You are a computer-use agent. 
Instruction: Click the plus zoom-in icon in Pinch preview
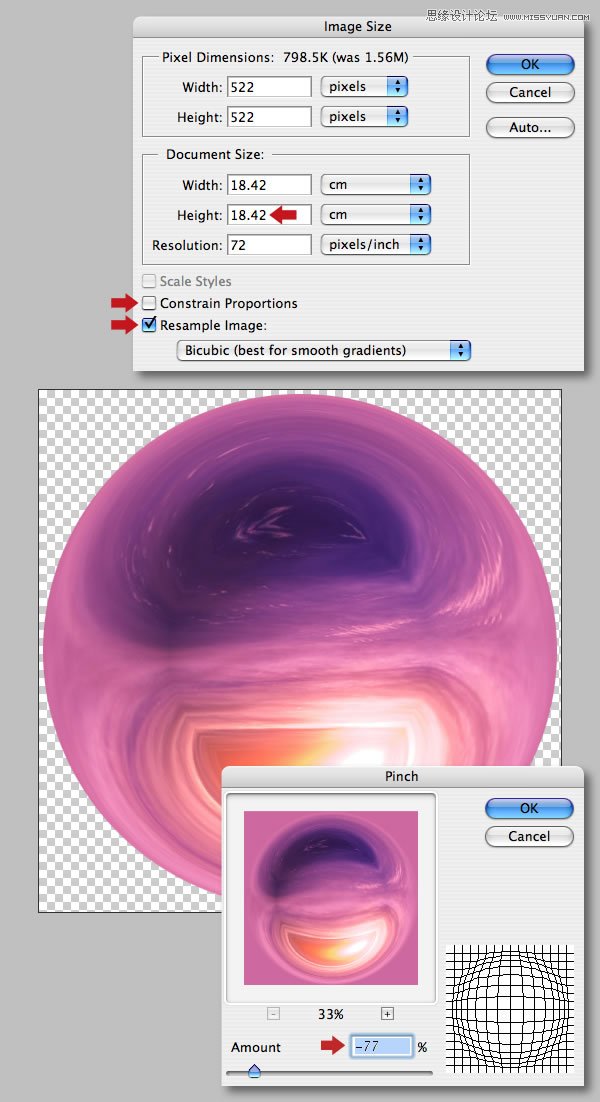click(387, 1013)
